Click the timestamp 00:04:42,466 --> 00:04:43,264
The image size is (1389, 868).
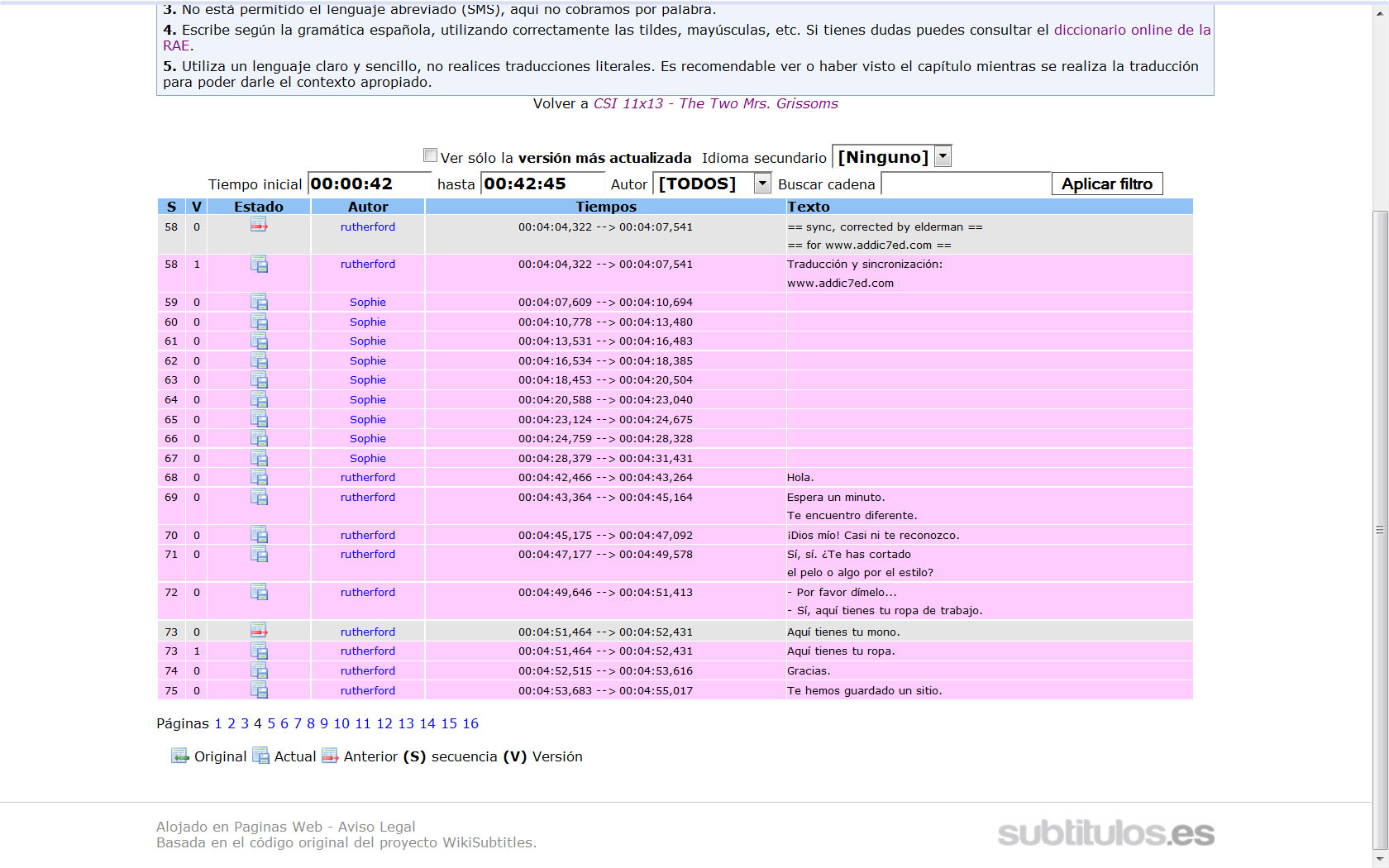605,477
